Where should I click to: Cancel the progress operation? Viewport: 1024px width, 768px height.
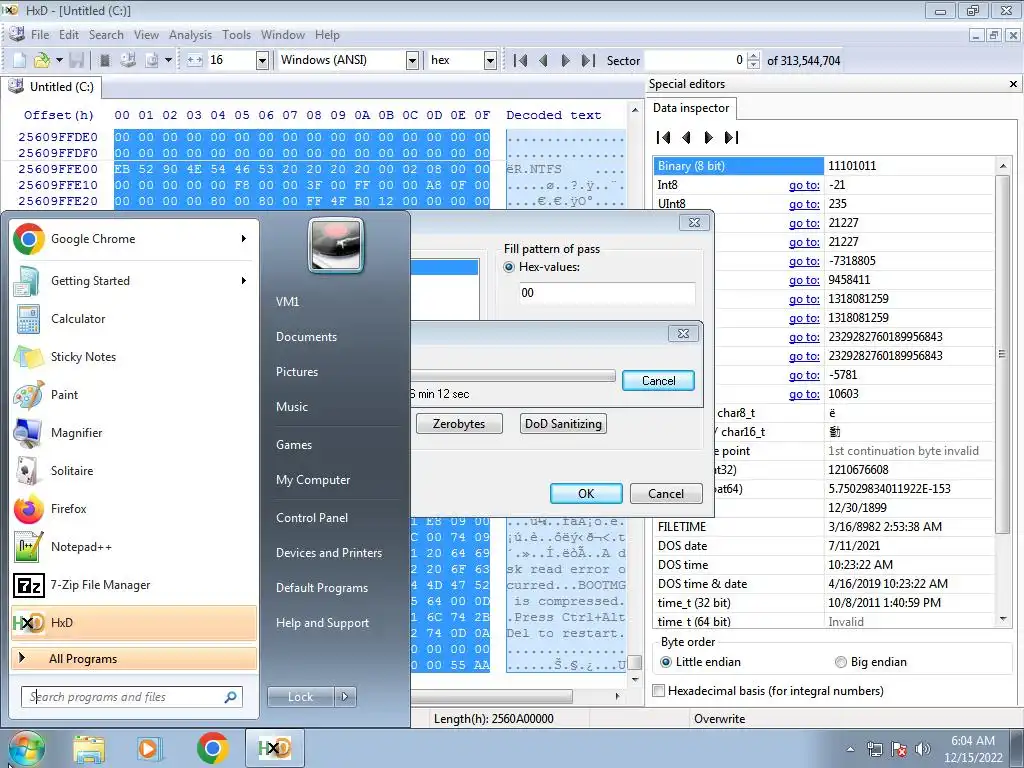pos(658,381)
